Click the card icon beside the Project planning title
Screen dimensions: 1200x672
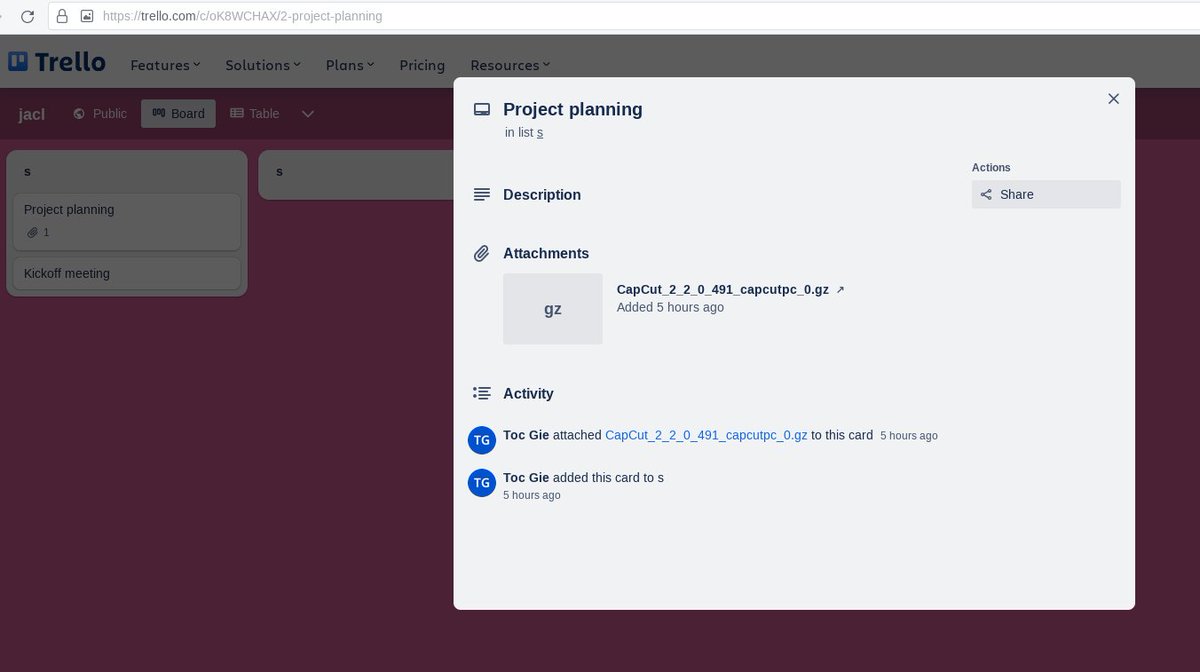(x=482, y=110)
